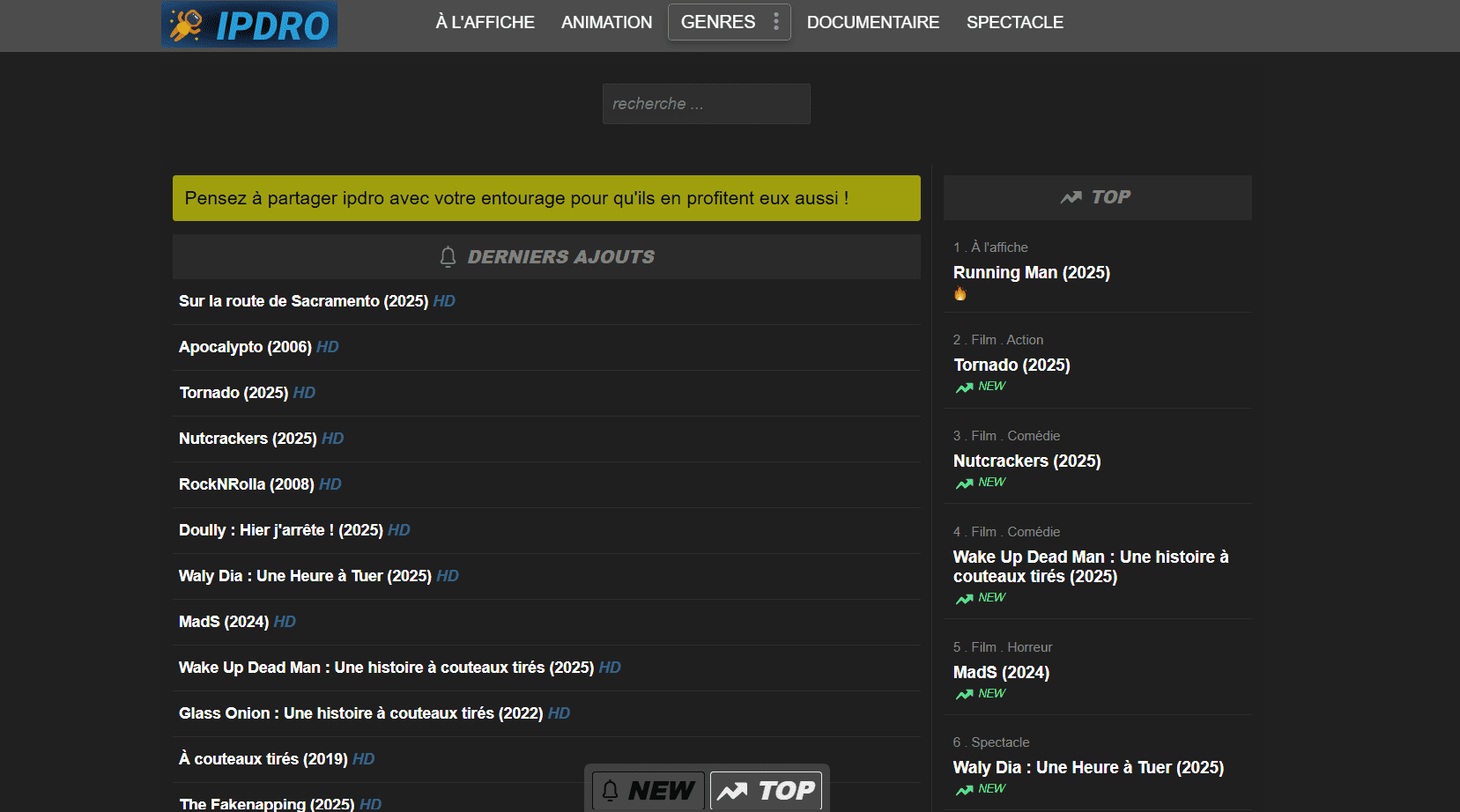The height and width of the screenshot is (812, 1460).
Task: Click the bell icon beside Derniers Ajouts
Action: [x=448, y=257]
